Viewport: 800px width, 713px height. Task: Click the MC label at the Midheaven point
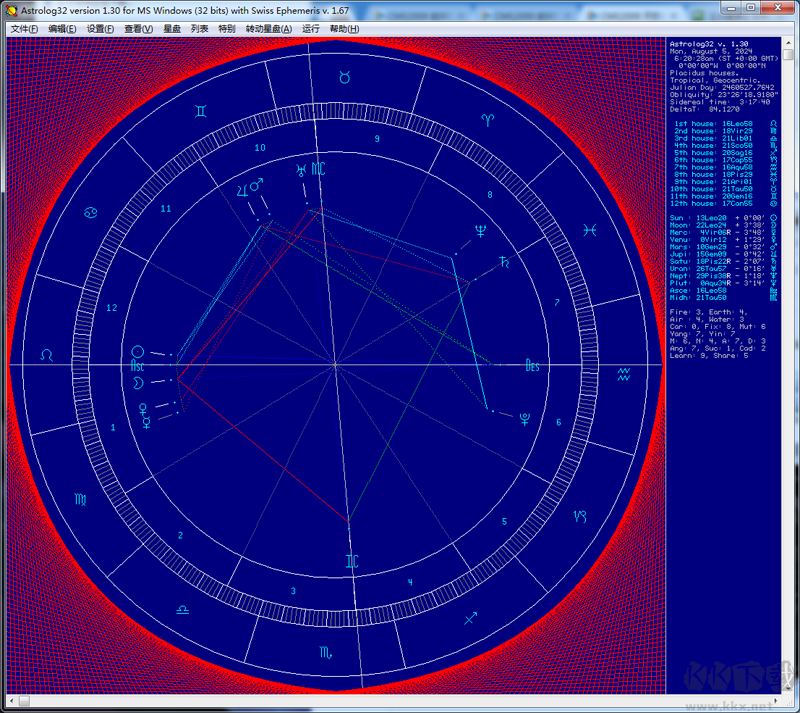317,169
